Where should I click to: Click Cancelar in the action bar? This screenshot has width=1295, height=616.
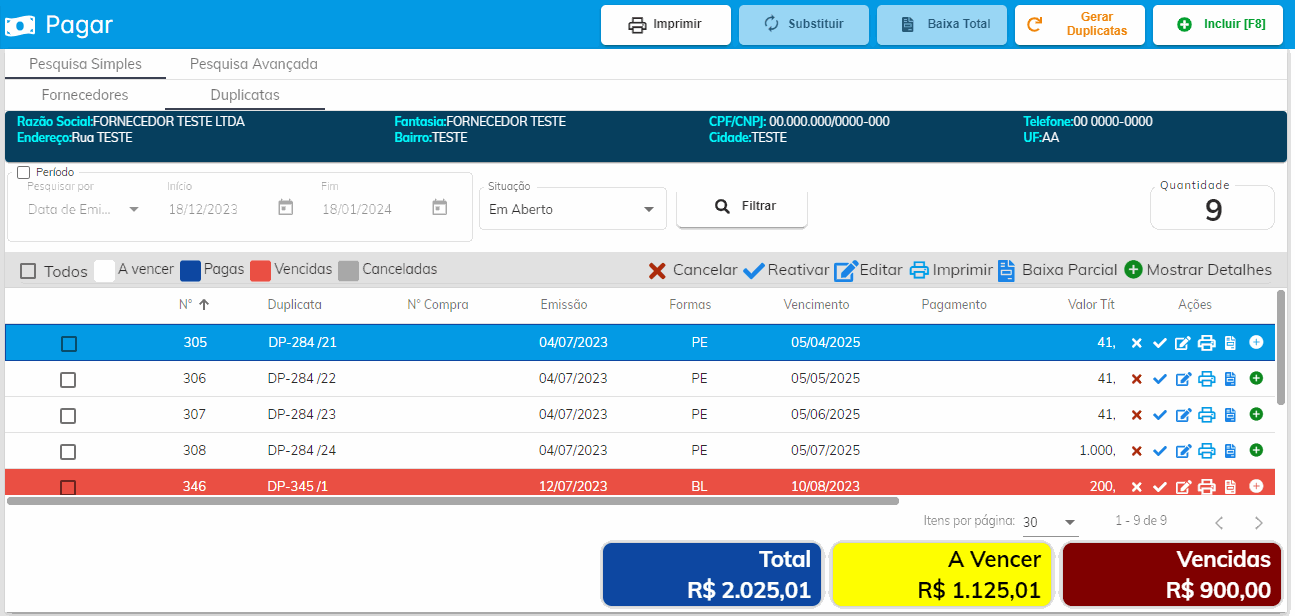click(x=693, y=270)
